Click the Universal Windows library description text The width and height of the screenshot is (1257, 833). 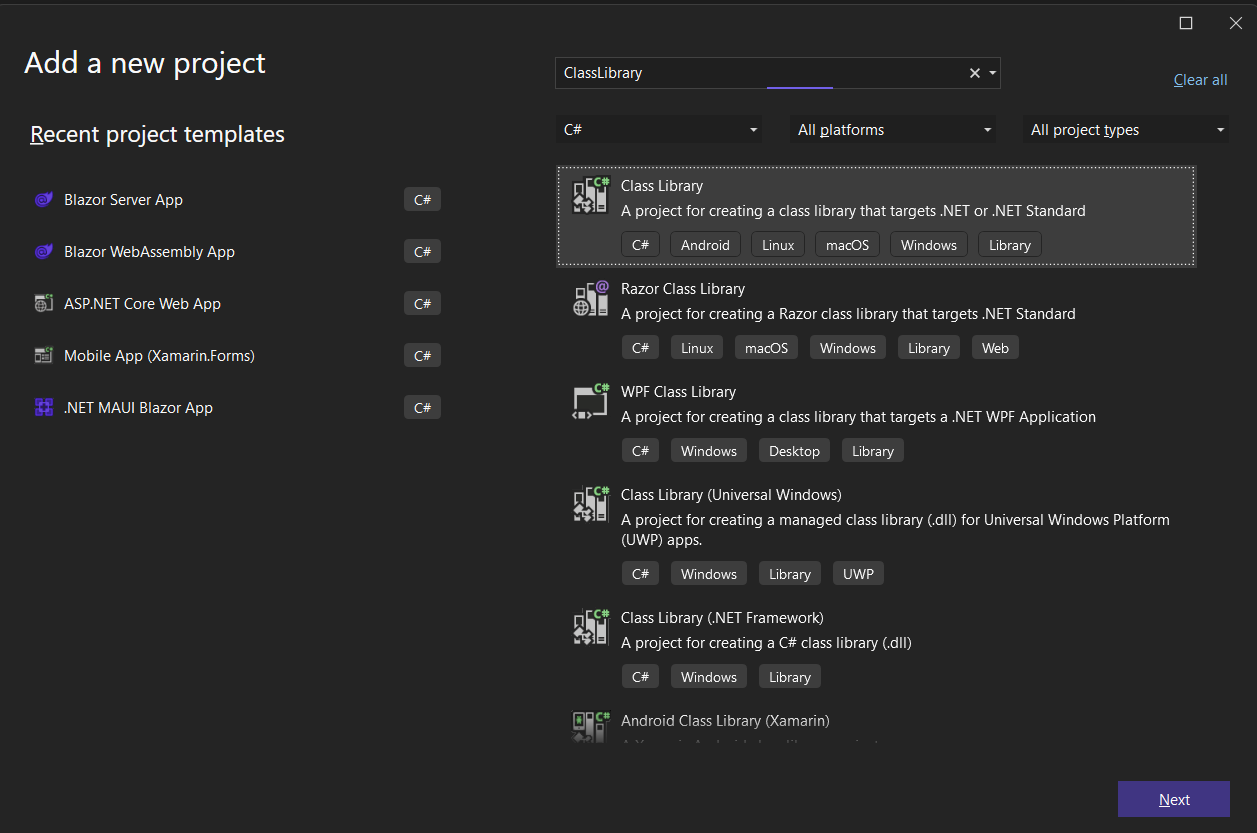pos(895,530)
